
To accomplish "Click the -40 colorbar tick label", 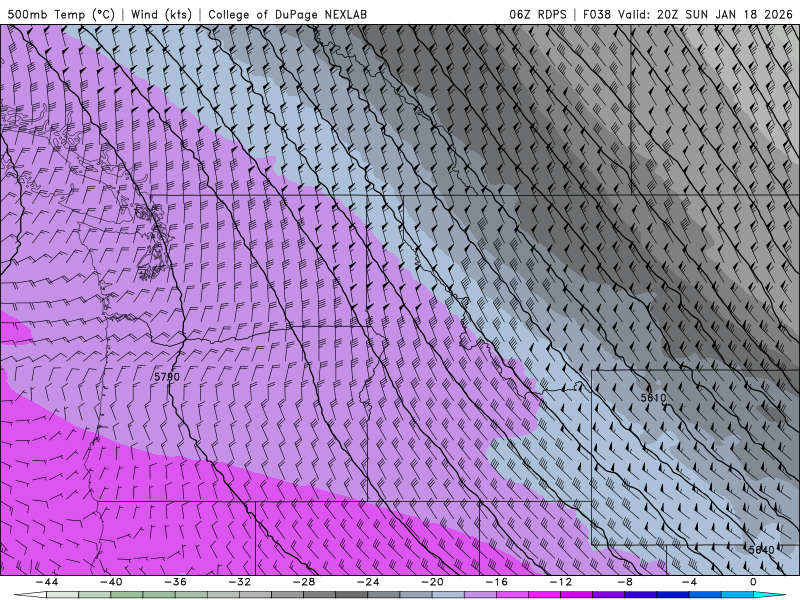I will (111, 582).
